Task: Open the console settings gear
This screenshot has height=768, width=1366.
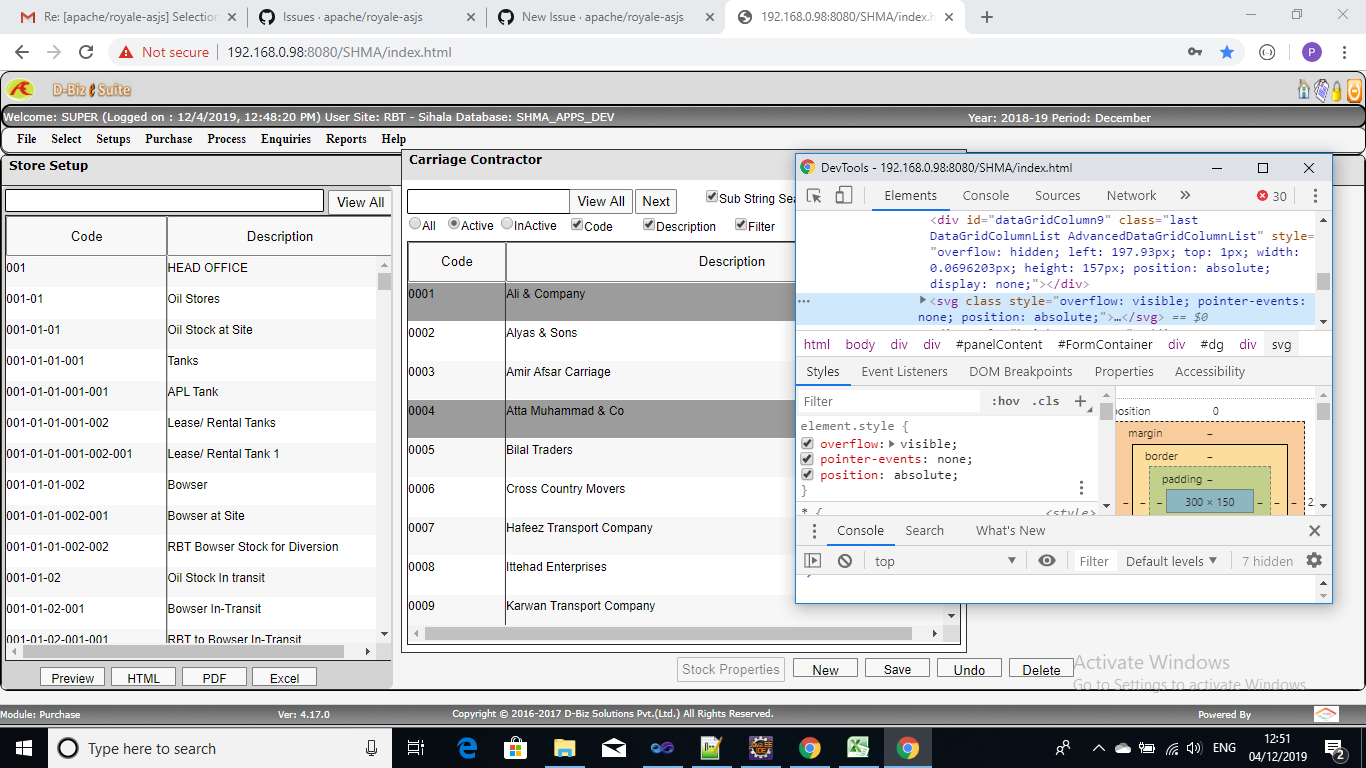Action: [1314, 561]
